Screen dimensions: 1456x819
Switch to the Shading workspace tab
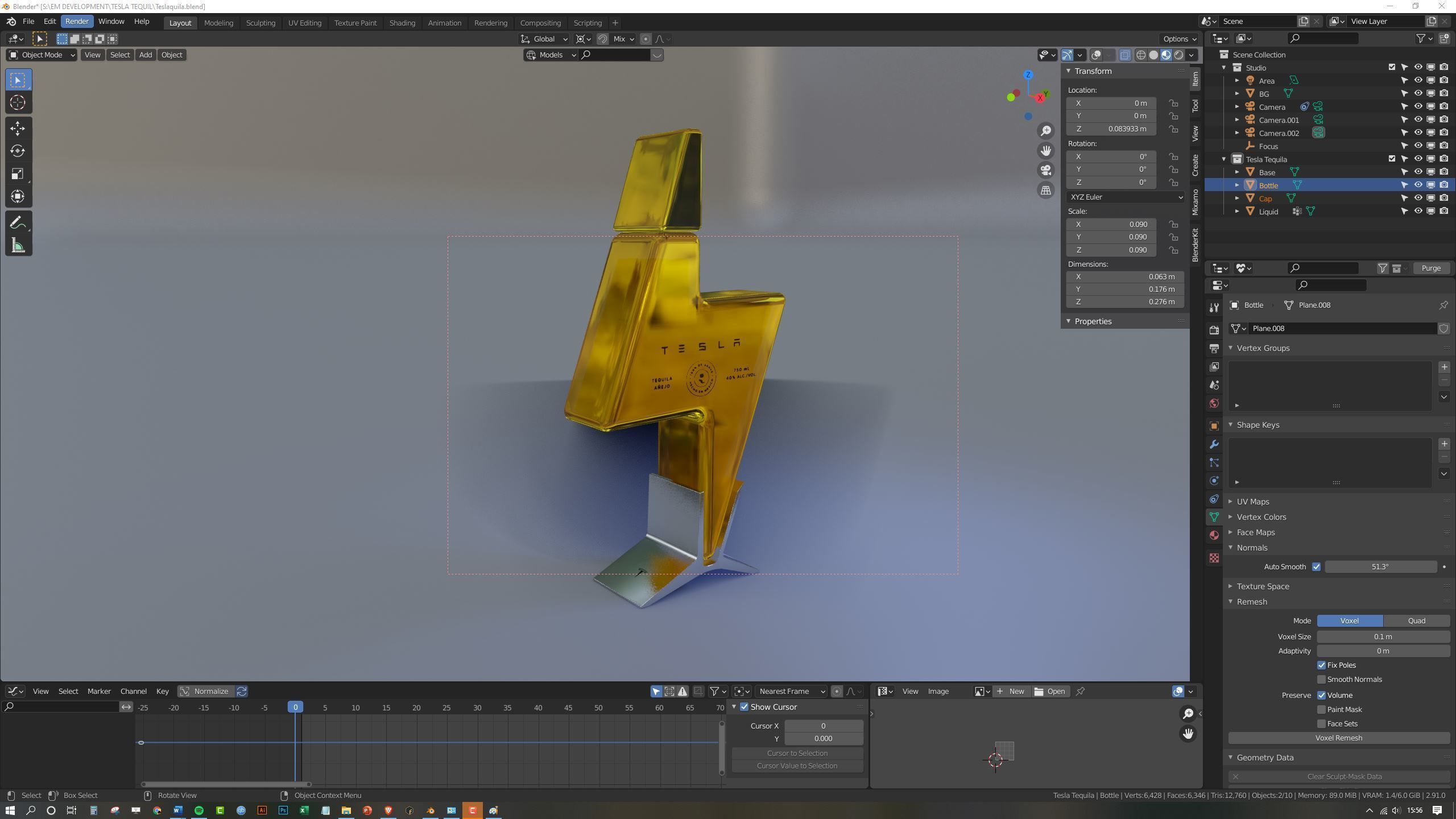click(x=402, y=23)
